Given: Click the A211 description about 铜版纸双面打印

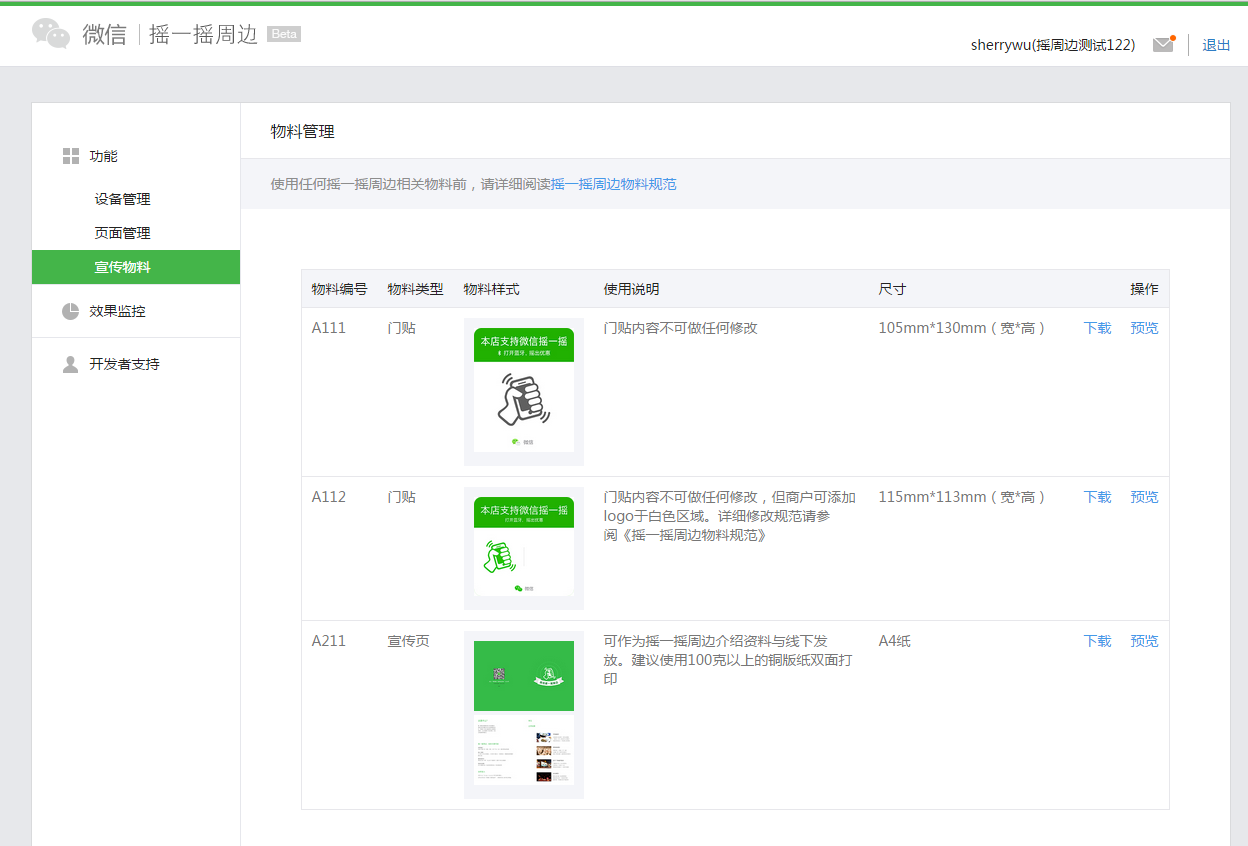Looking at the screenshot, I should click(728, 660).
